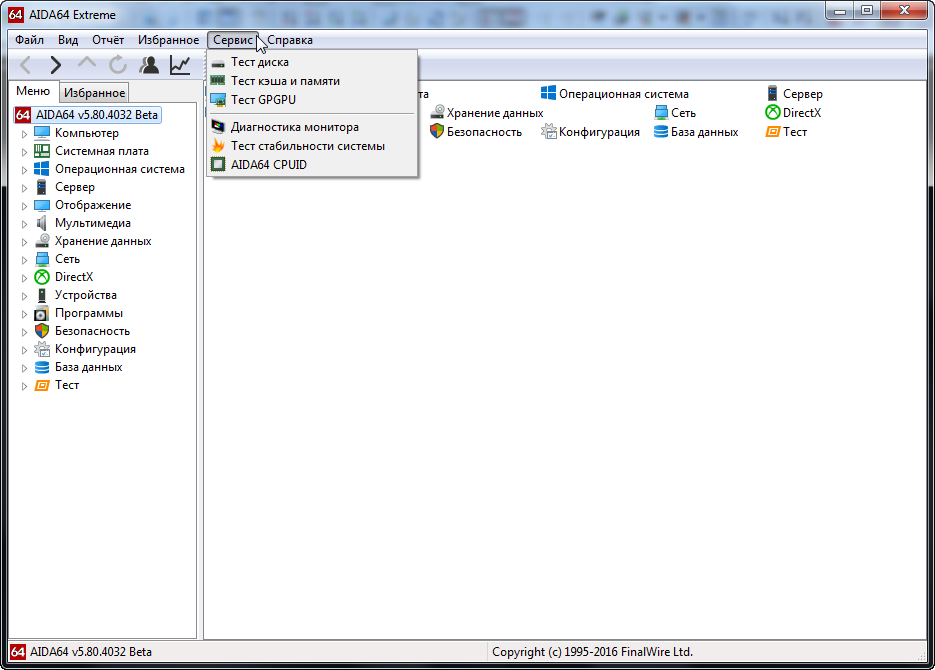Open the Файл menu
This screenshot has width=935, height=670.
tap(29, 40)
